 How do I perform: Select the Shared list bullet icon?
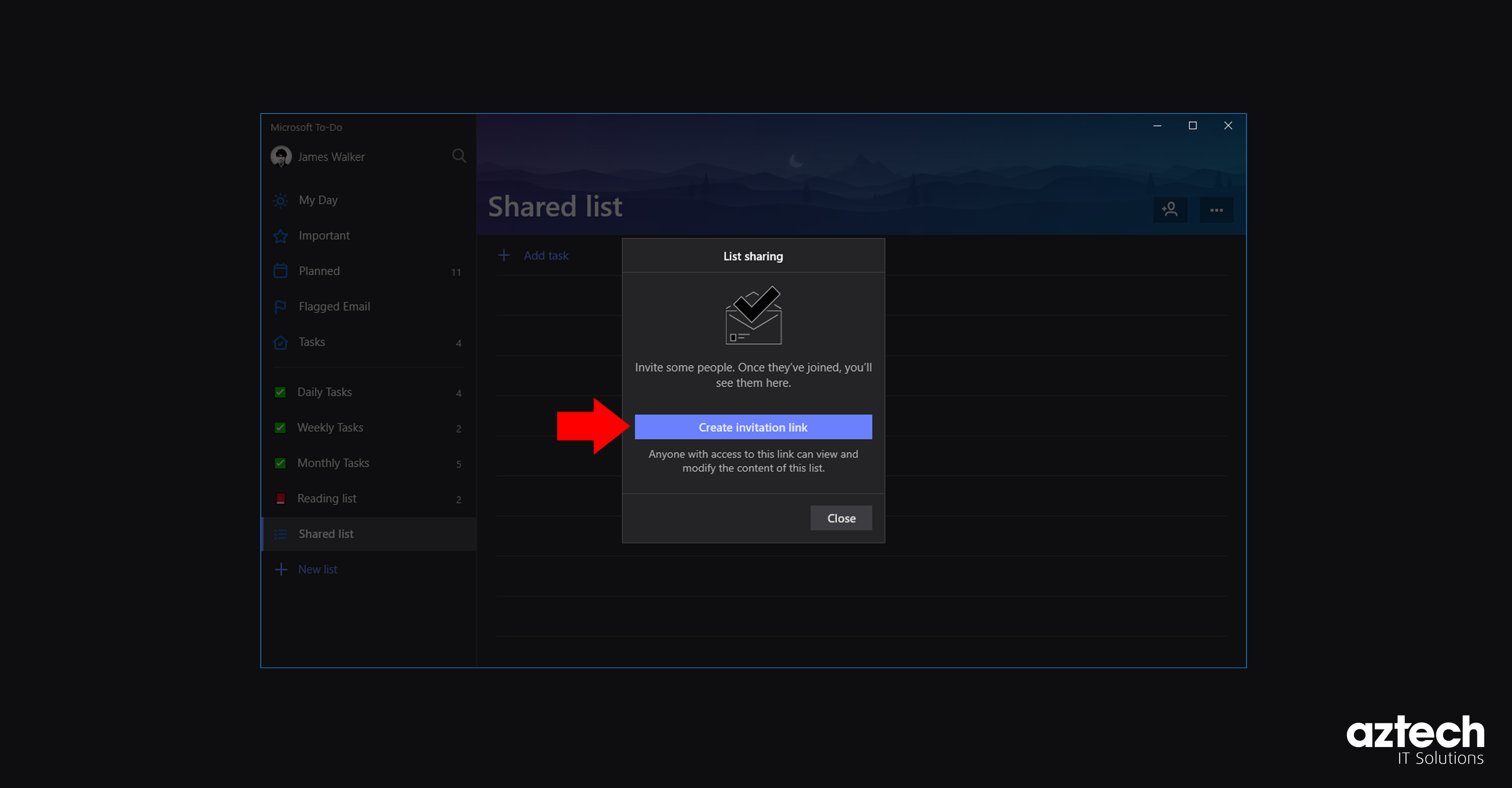click(281, 534)
